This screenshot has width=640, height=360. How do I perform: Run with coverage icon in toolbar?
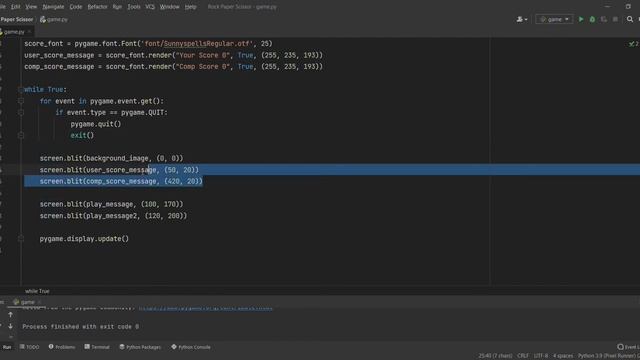[604, 19]
